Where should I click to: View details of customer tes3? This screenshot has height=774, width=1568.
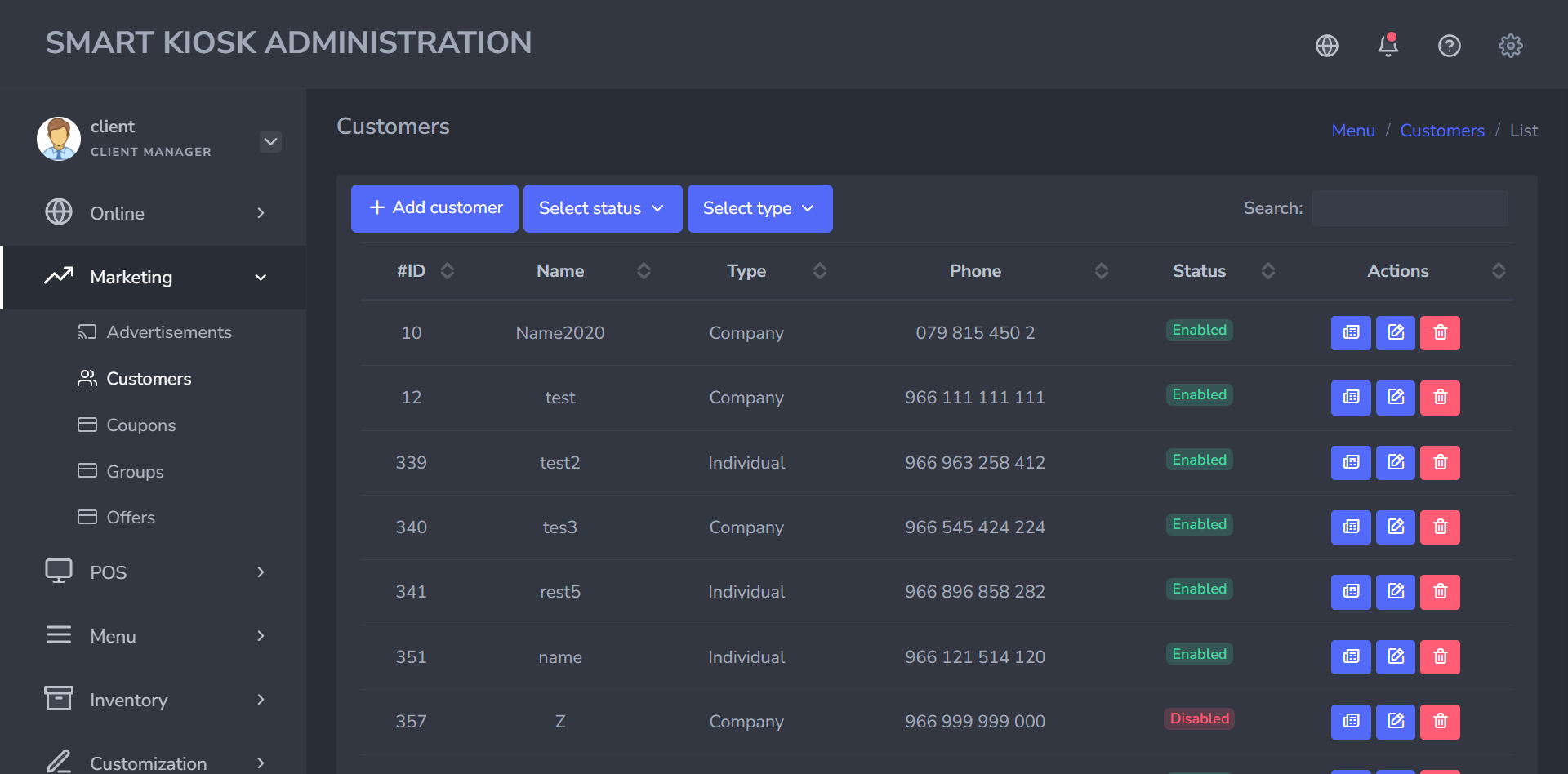(1351, 527)
